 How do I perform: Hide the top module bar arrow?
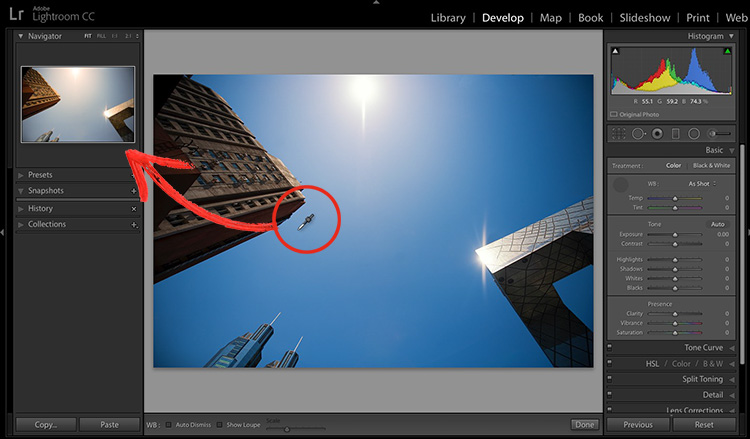[x=376, y=2]
